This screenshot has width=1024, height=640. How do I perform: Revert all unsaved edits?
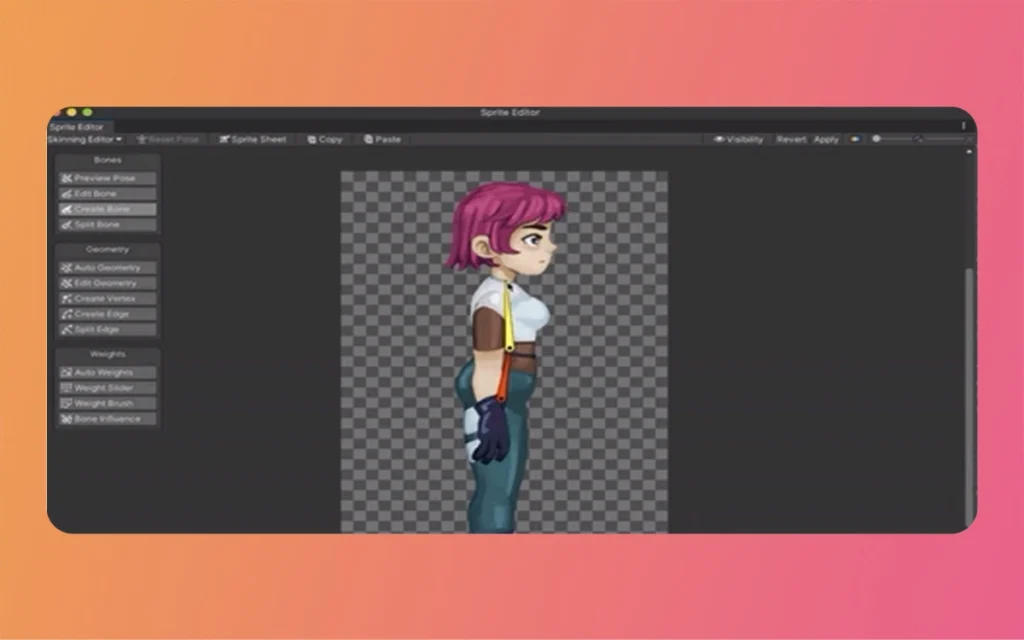click(791, 139)
